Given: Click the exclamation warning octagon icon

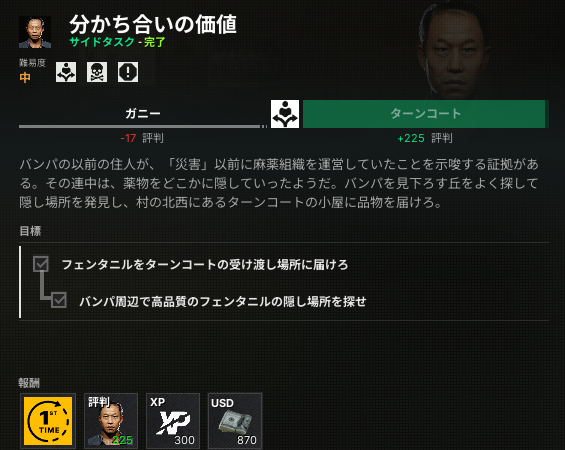Looking at the screenshot, I should tap(128, 72).
